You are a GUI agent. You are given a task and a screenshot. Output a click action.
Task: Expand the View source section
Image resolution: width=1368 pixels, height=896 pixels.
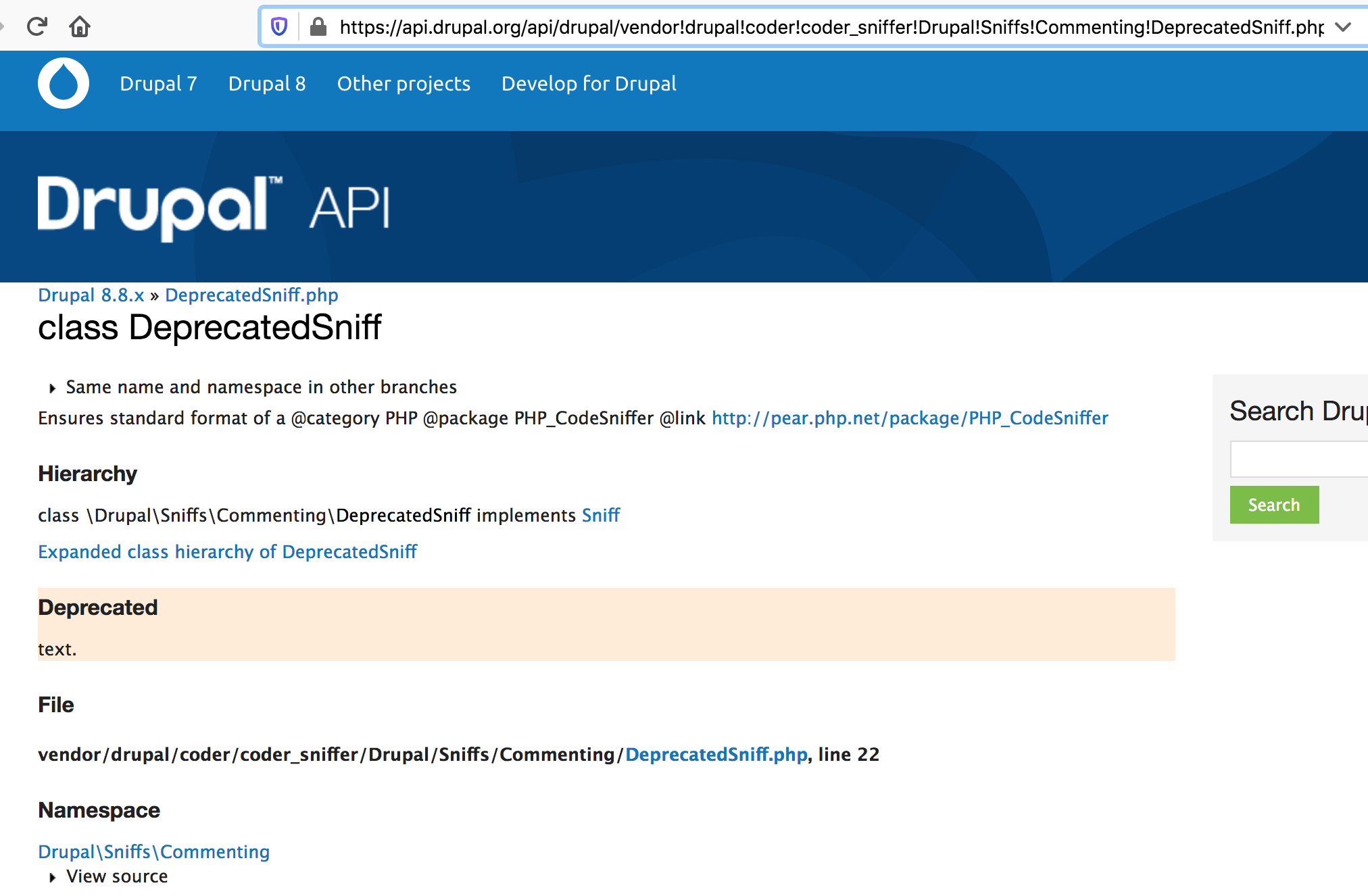(116, 876)
